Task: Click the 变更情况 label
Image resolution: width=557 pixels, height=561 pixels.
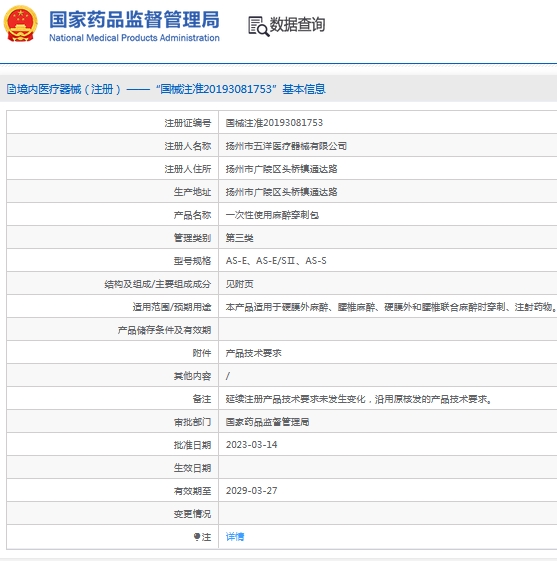Action: [x=192, y=514]
